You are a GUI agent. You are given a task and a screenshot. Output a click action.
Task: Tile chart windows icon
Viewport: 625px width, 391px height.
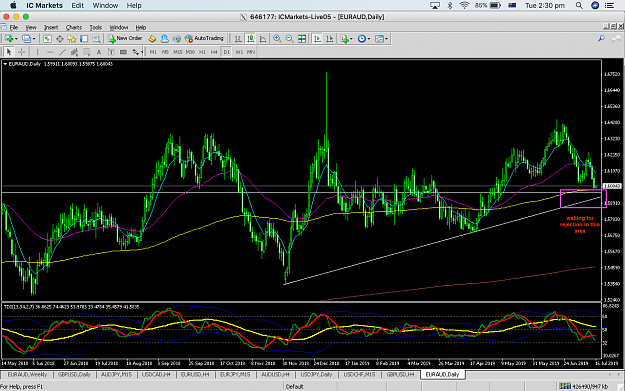pyautogui.click(x=302, y=39)
